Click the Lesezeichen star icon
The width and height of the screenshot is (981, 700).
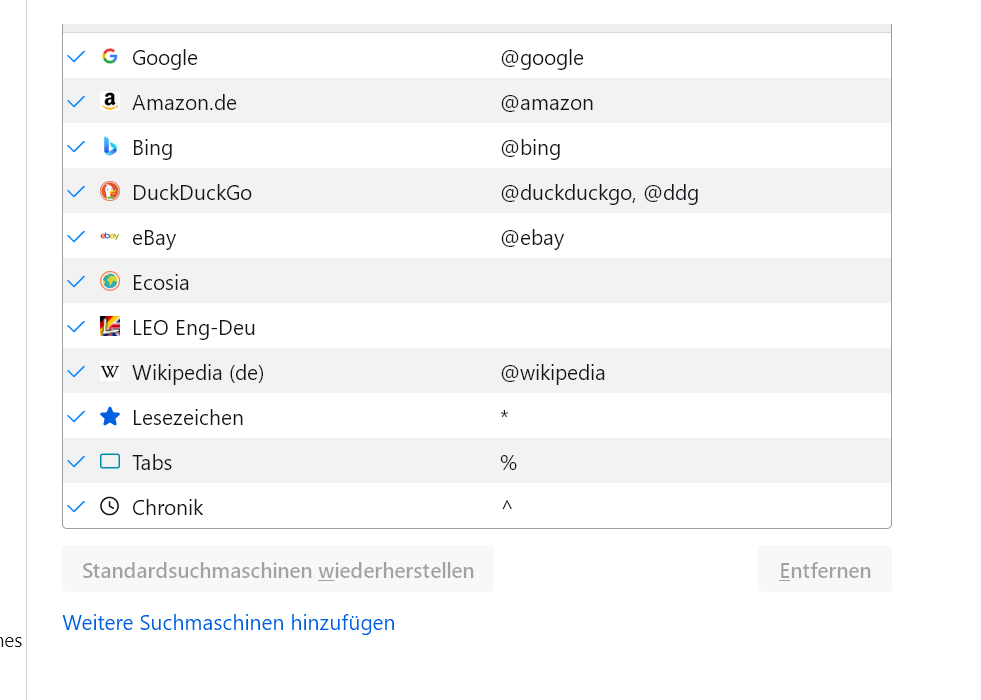tap(110, 417)
